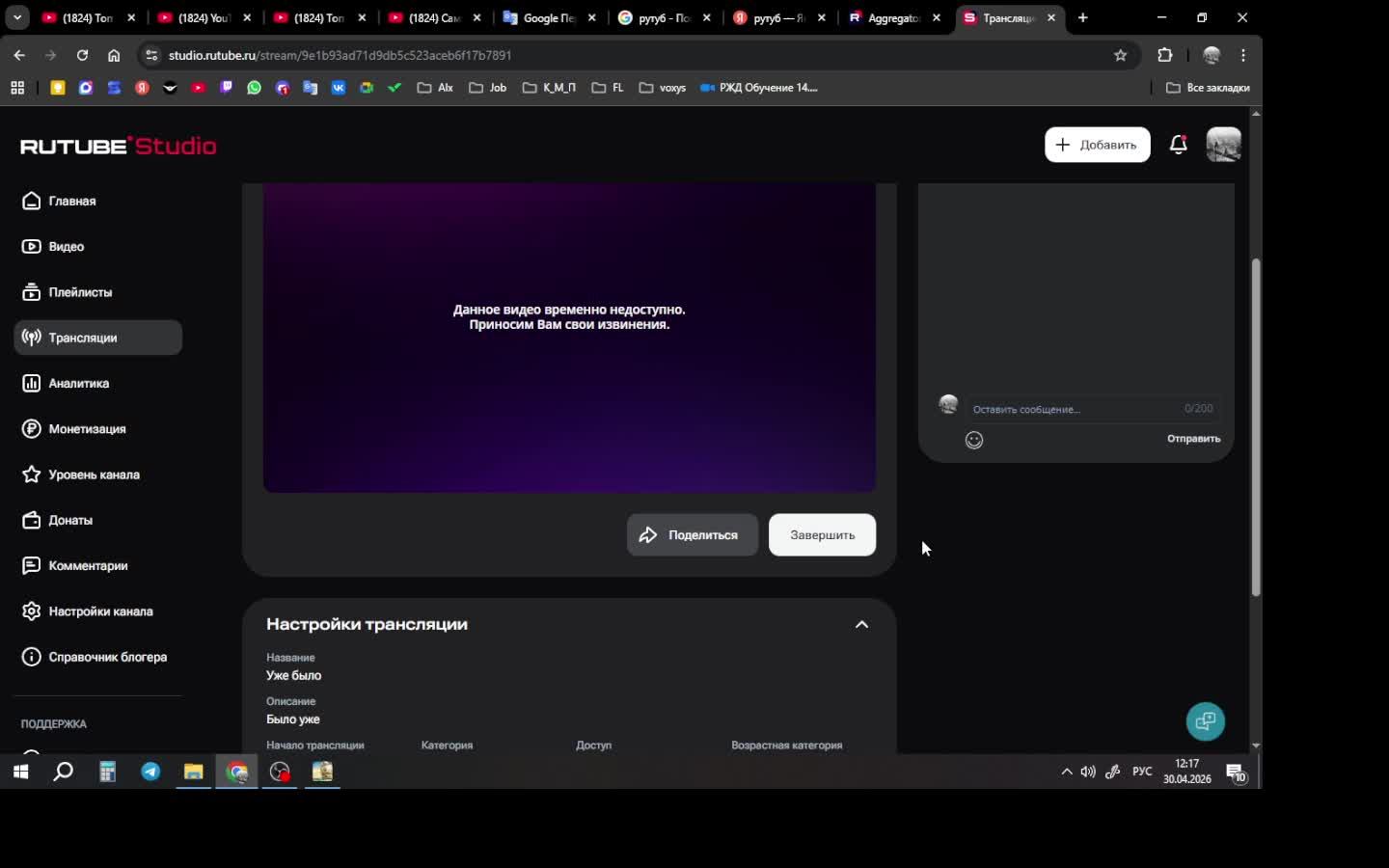End the stream with Завершить

point(822,535)
